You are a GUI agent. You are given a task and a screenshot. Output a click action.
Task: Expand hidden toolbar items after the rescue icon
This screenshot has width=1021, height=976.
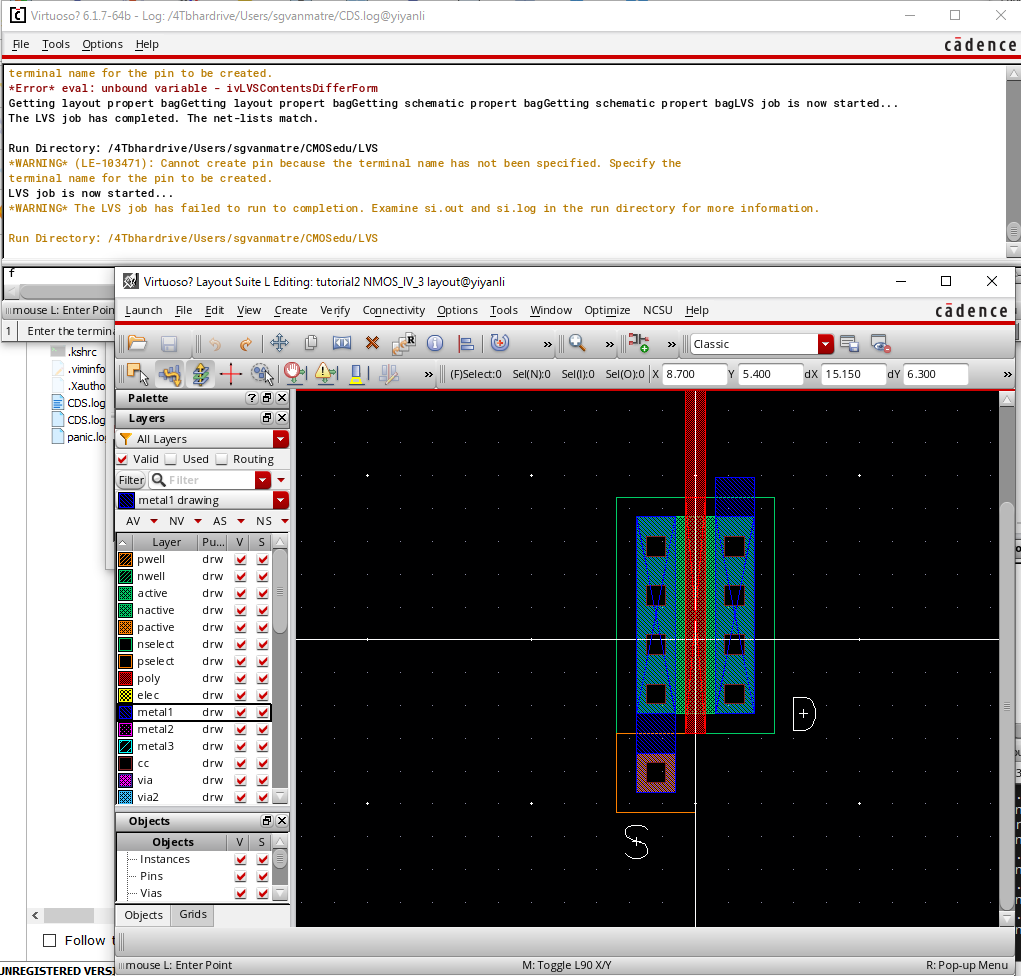click(x=548, y=344)
